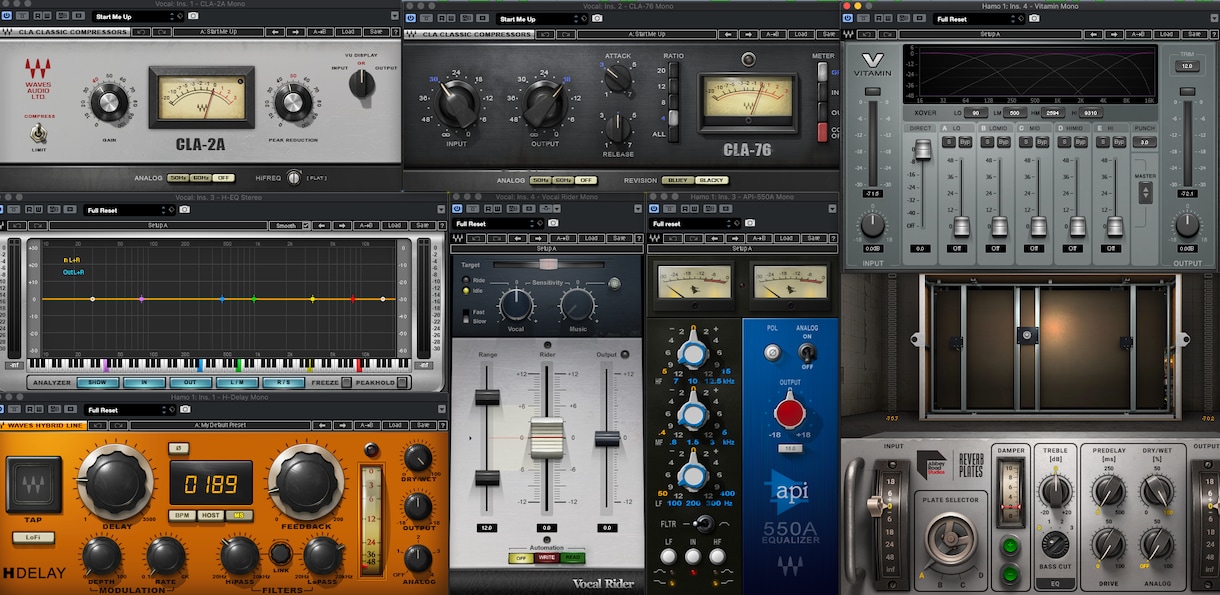
Task: Take a snapshot with the CLA-2A camera icon
Action: (x=193, y=17)
